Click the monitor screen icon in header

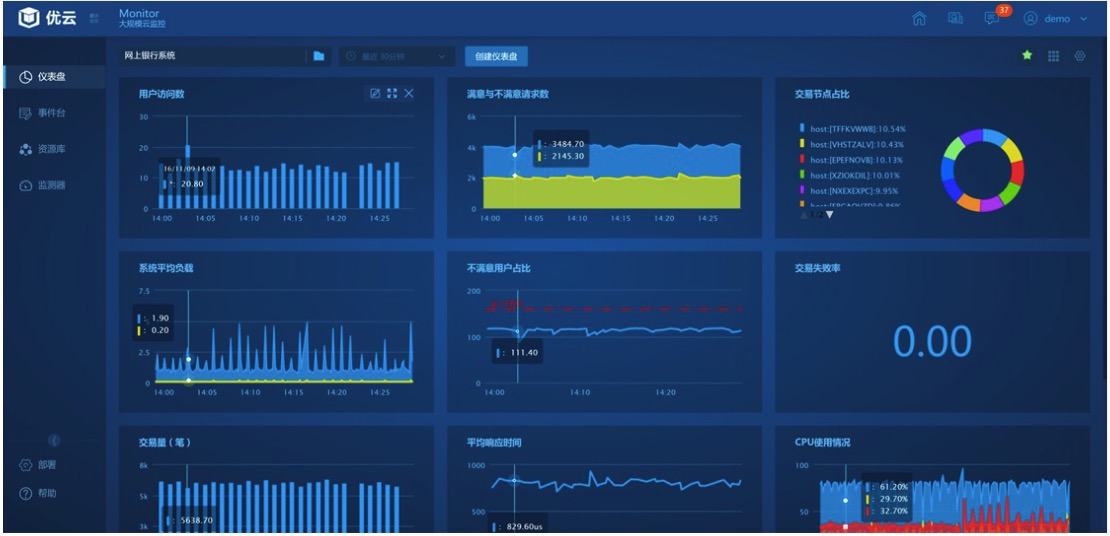tap(955, 19)
